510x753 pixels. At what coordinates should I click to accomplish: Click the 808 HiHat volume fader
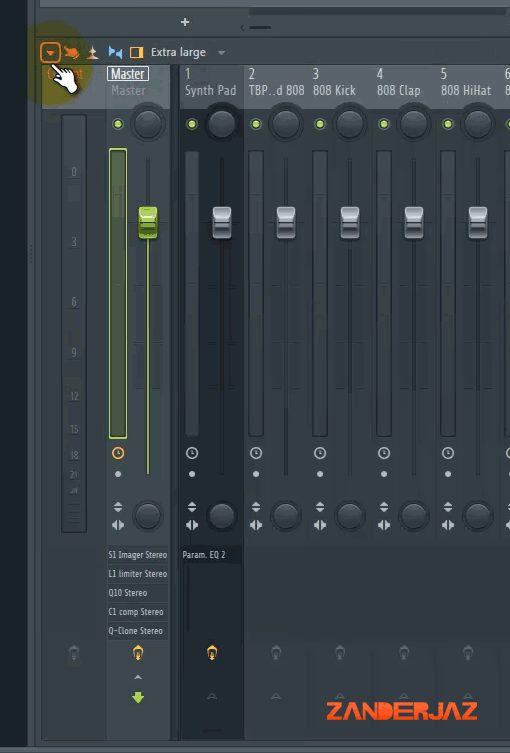pos(478,222)
